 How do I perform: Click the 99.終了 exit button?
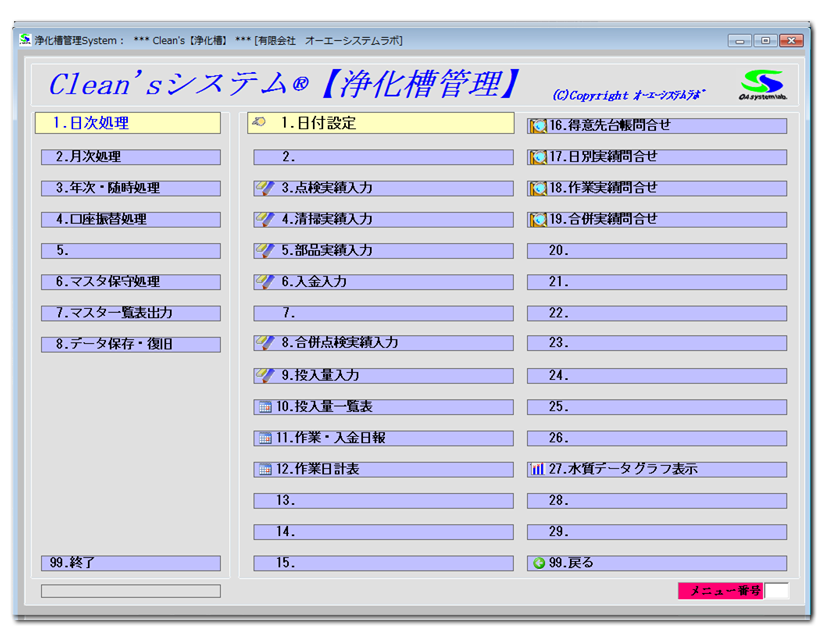131,563
